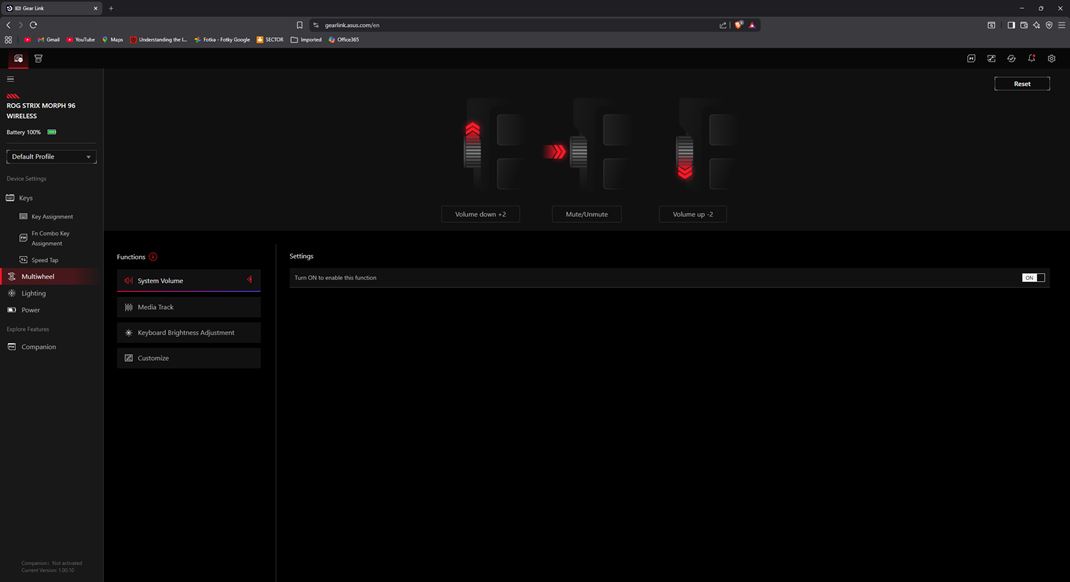
Task: Open the Default Profile dropdown
Action: [x=51, y=157]
